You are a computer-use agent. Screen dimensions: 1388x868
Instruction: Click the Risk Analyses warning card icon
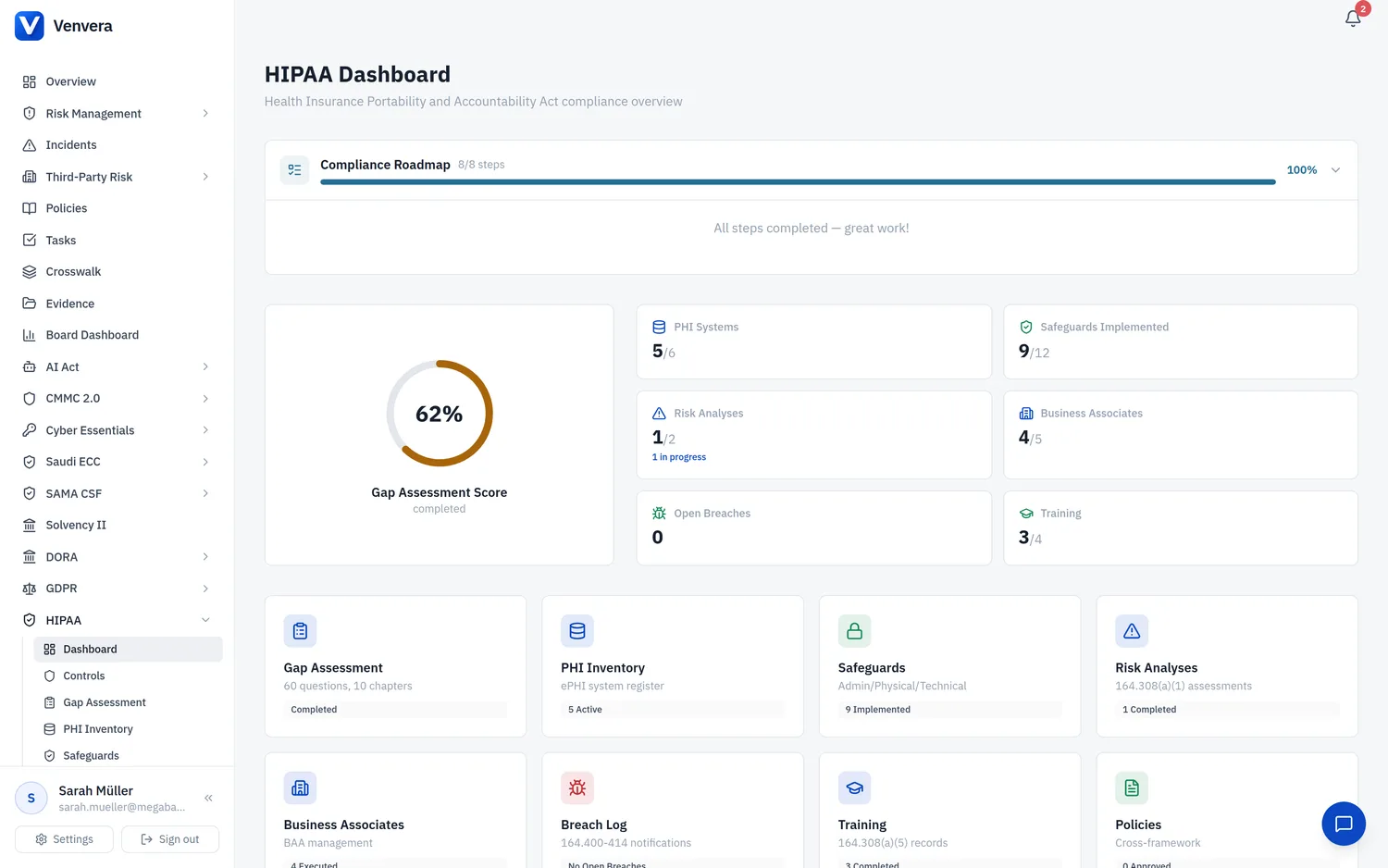pyautogui.click(x=1132, y=631)
